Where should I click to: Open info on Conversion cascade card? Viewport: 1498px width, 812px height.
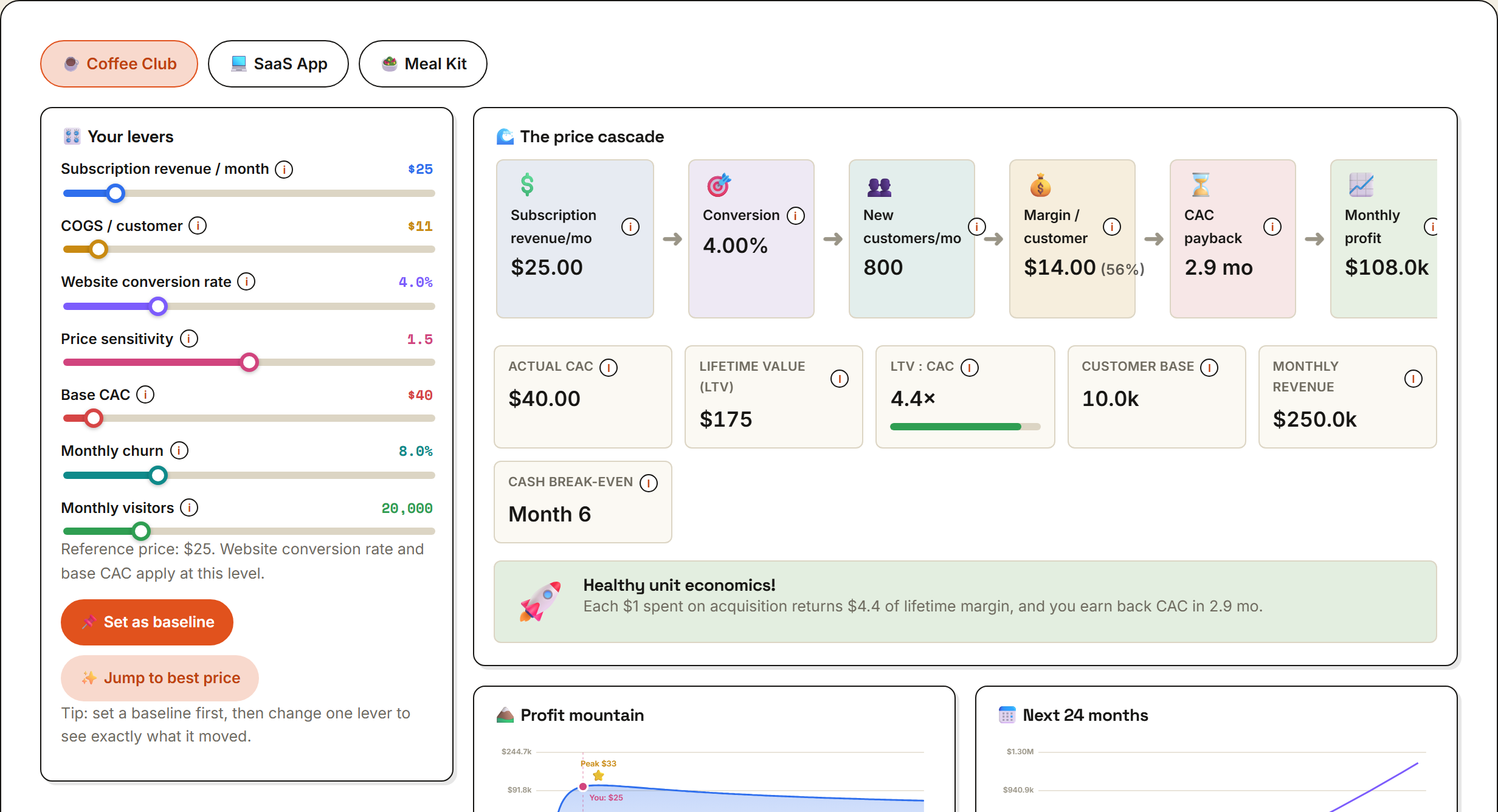[796, 216]
